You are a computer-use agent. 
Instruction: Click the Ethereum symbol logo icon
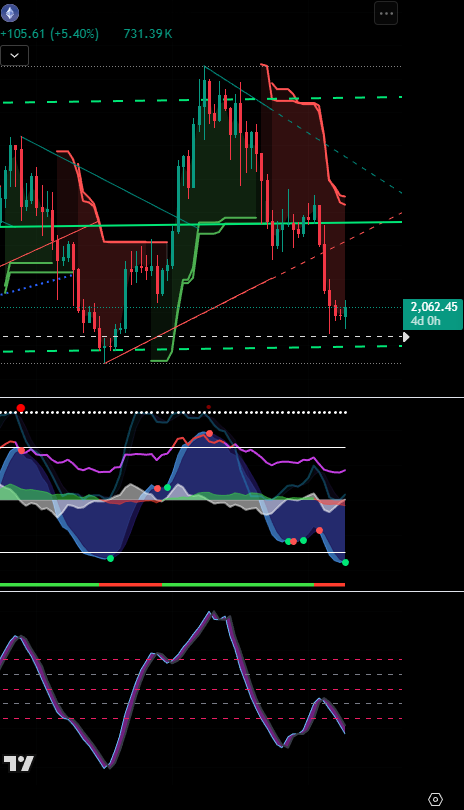[10, 12]
